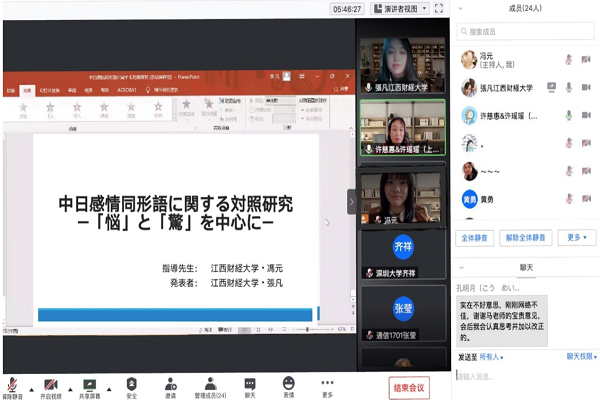Click the 解除静音 microphone icon
The height and width of the screenshot is (400, 600).
[13, 384]
